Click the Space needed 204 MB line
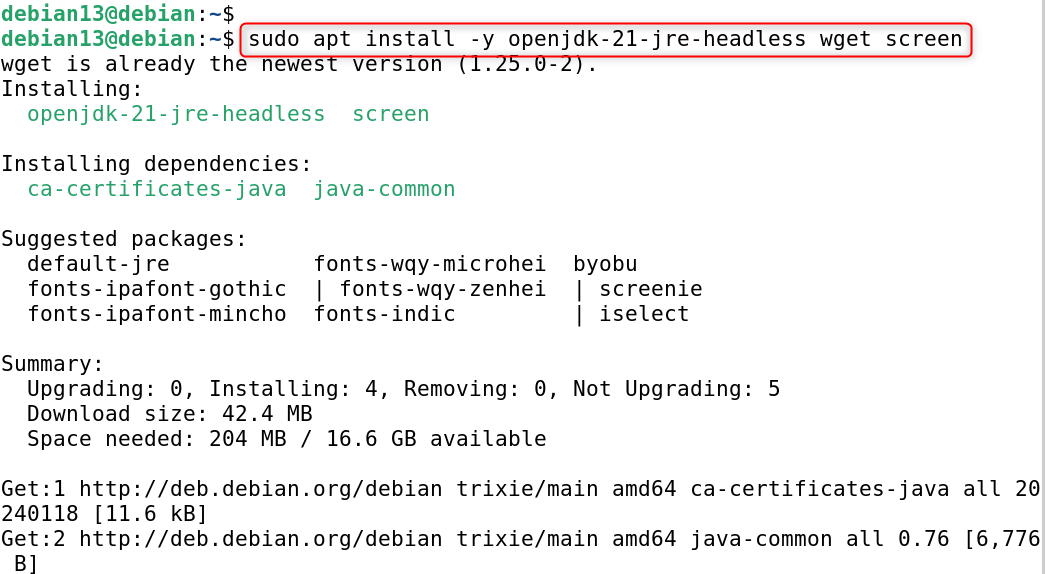The width and height of the screenshot is (1045, 574). [286, 439]
